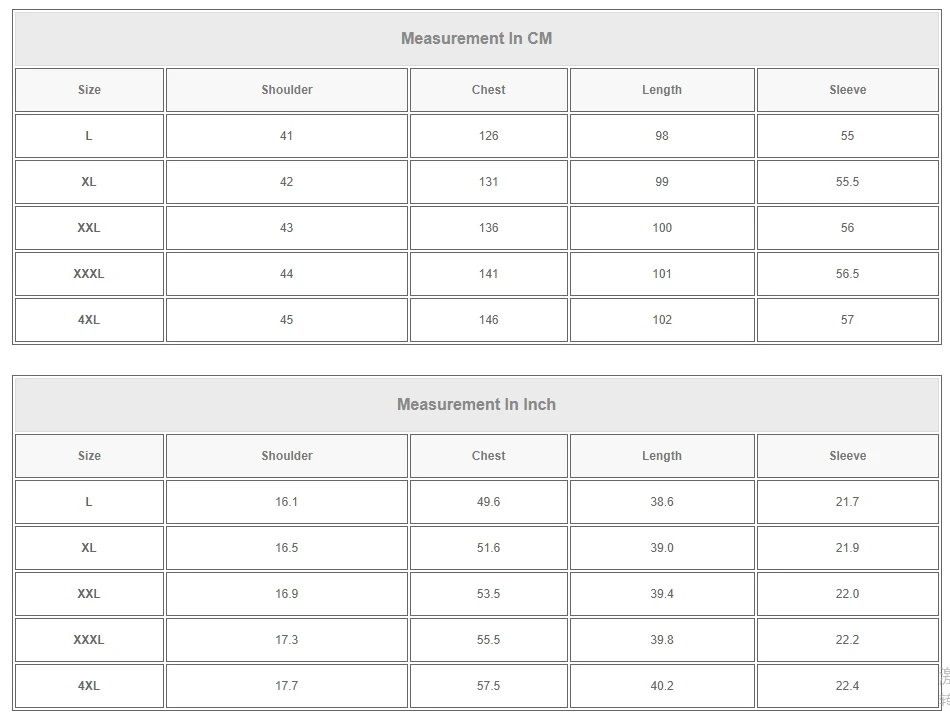Click the Size header in the CM table

tap(89, 90)
